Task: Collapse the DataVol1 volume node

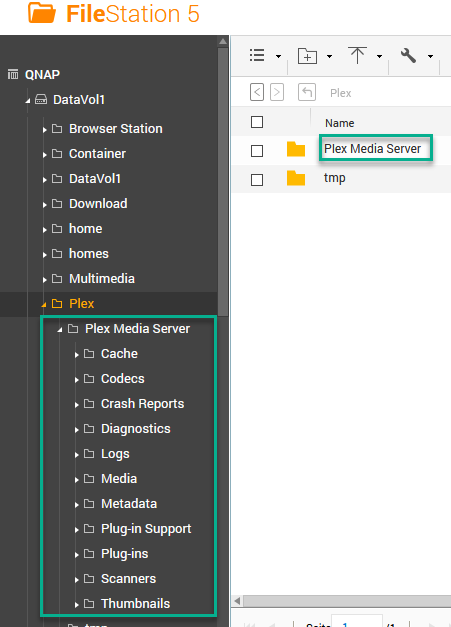Action: 28,101
